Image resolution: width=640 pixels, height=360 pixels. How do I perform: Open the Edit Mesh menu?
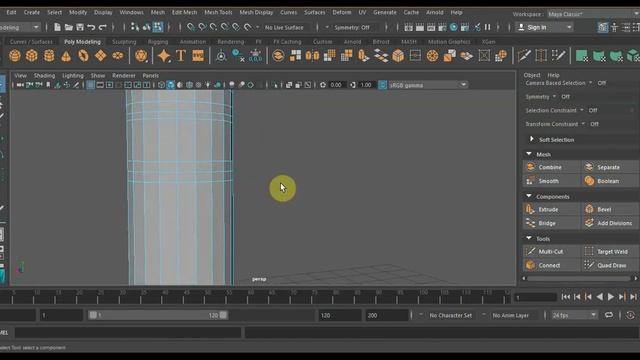[184, 12]
